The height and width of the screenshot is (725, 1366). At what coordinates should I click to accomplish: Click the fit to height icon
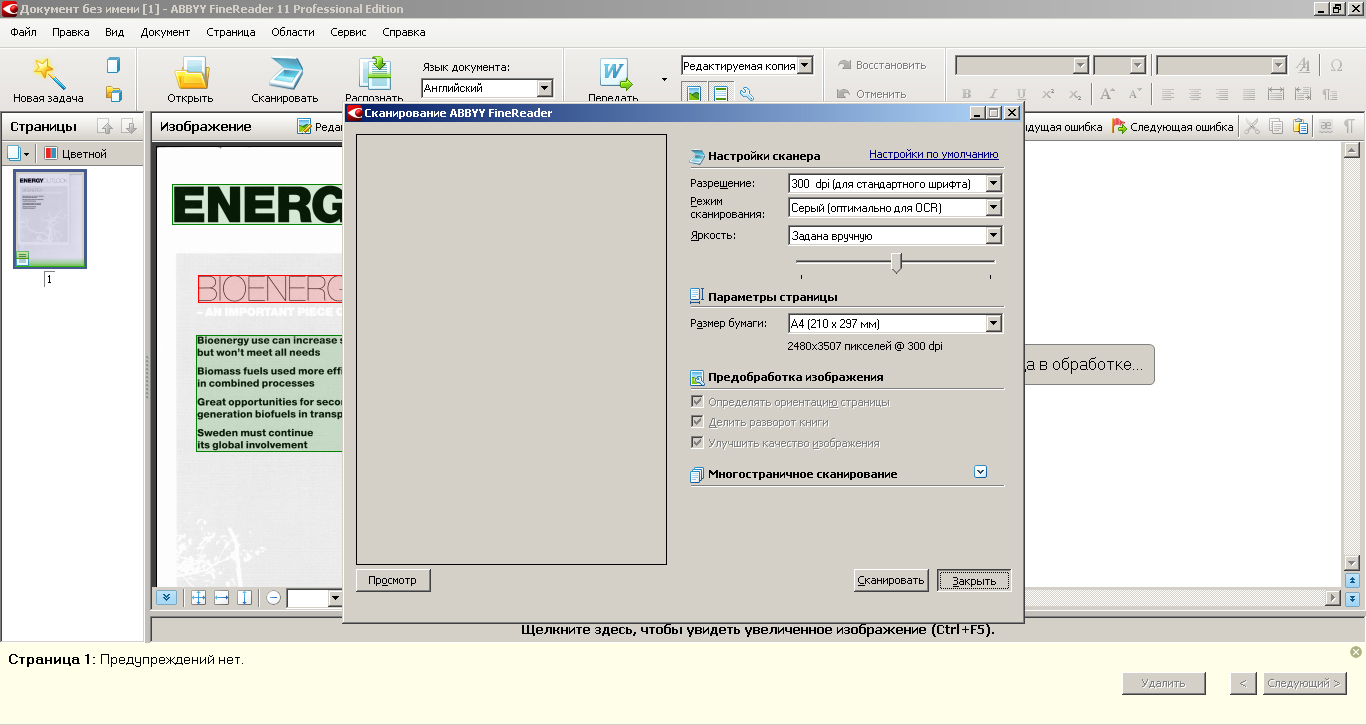244,597
